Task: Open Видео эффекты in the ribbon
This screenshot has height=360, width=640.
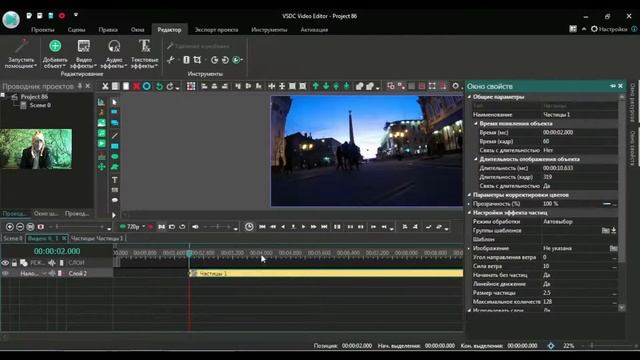Action: click(x=84, y=54)
